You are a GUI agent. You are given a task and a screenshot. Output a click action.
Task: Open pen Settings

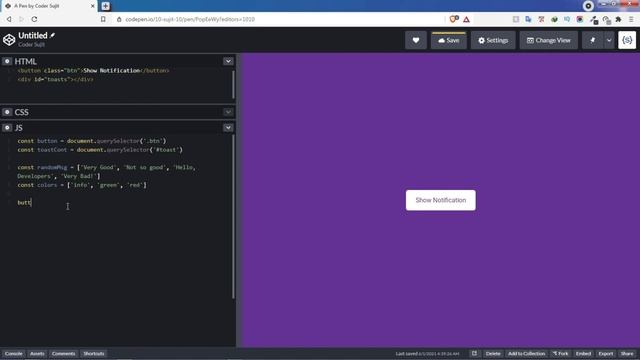point(493,40)
